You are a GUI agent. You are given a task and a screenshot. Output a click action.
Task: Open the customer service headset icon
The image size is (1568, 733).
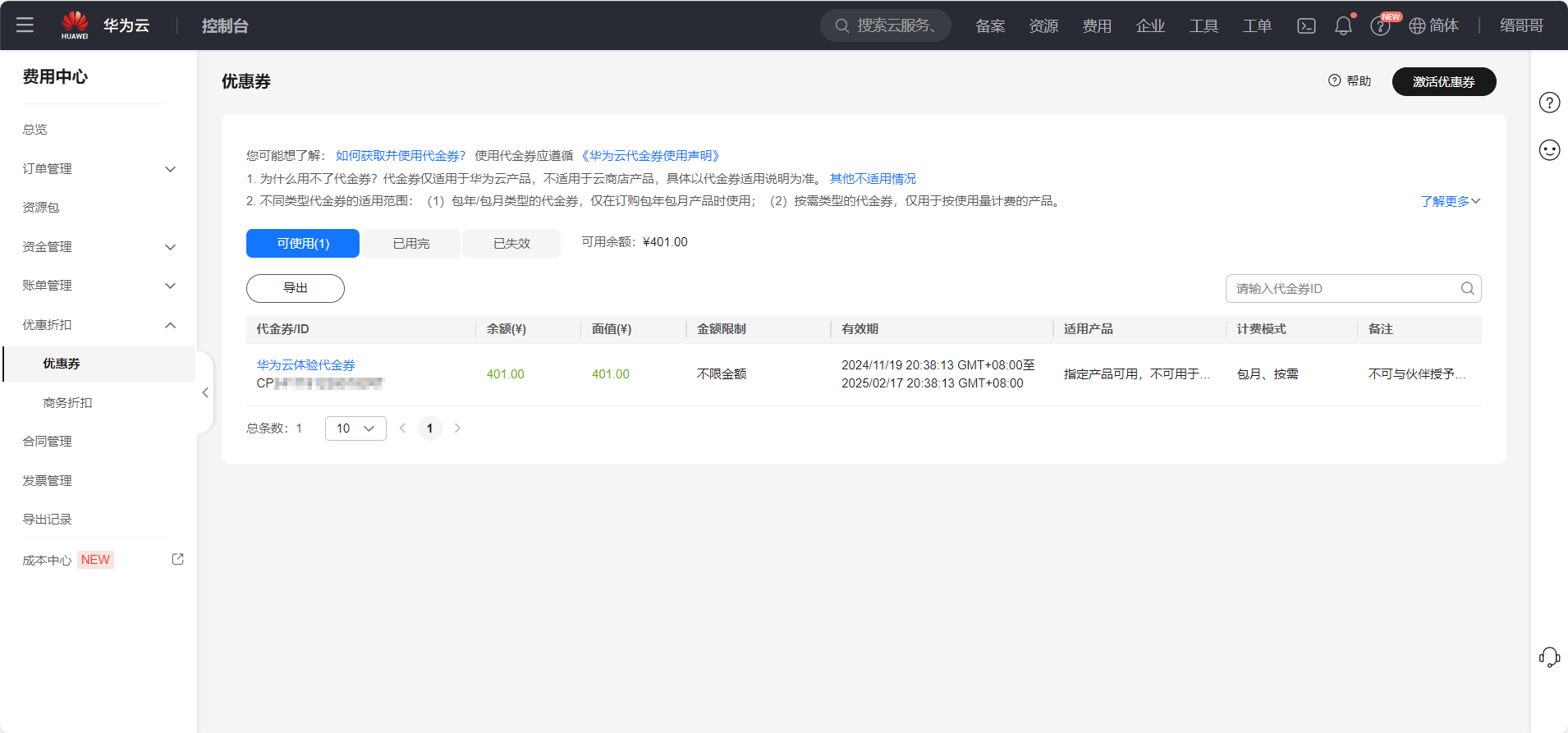click(x=1549, y=657)
